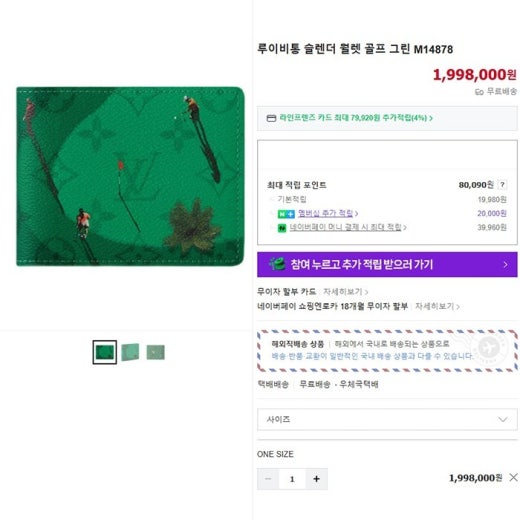Open the 네이버페이 머니 결제 시 최대 적립 link
Viewport: 520px width, 520px height.
coord(348,227)
